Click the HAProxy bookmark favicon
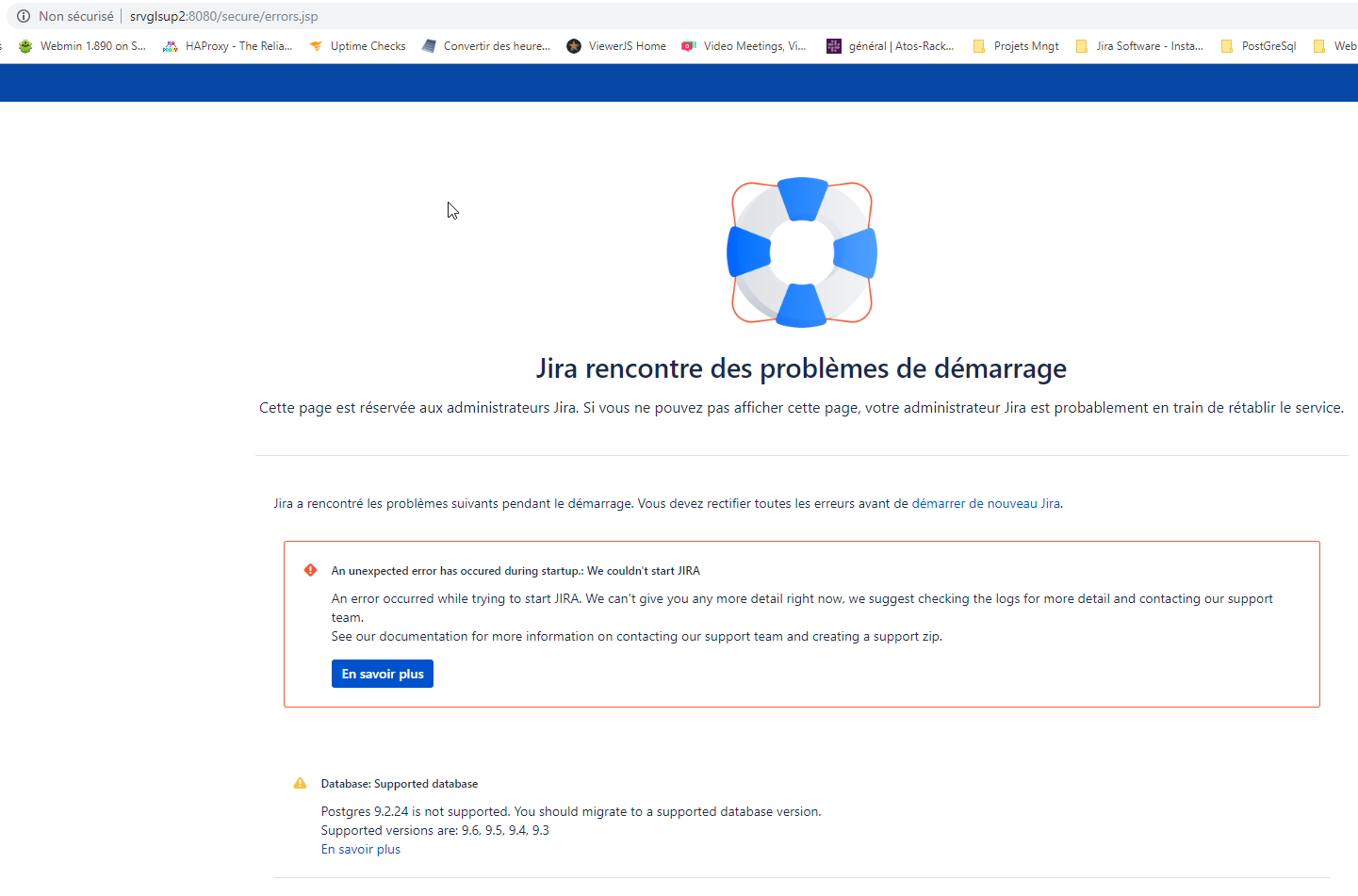Viewport: 1358px width, 896px height. pyautogui.click(x=171, y=46)
